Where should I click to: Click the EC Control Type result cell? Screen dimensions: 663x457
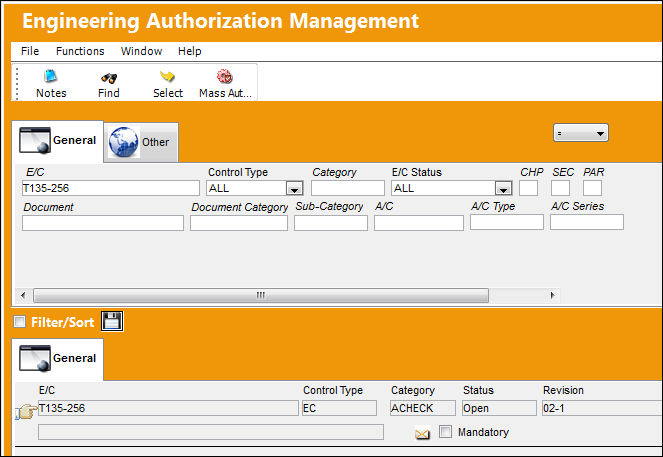[339, 408]
